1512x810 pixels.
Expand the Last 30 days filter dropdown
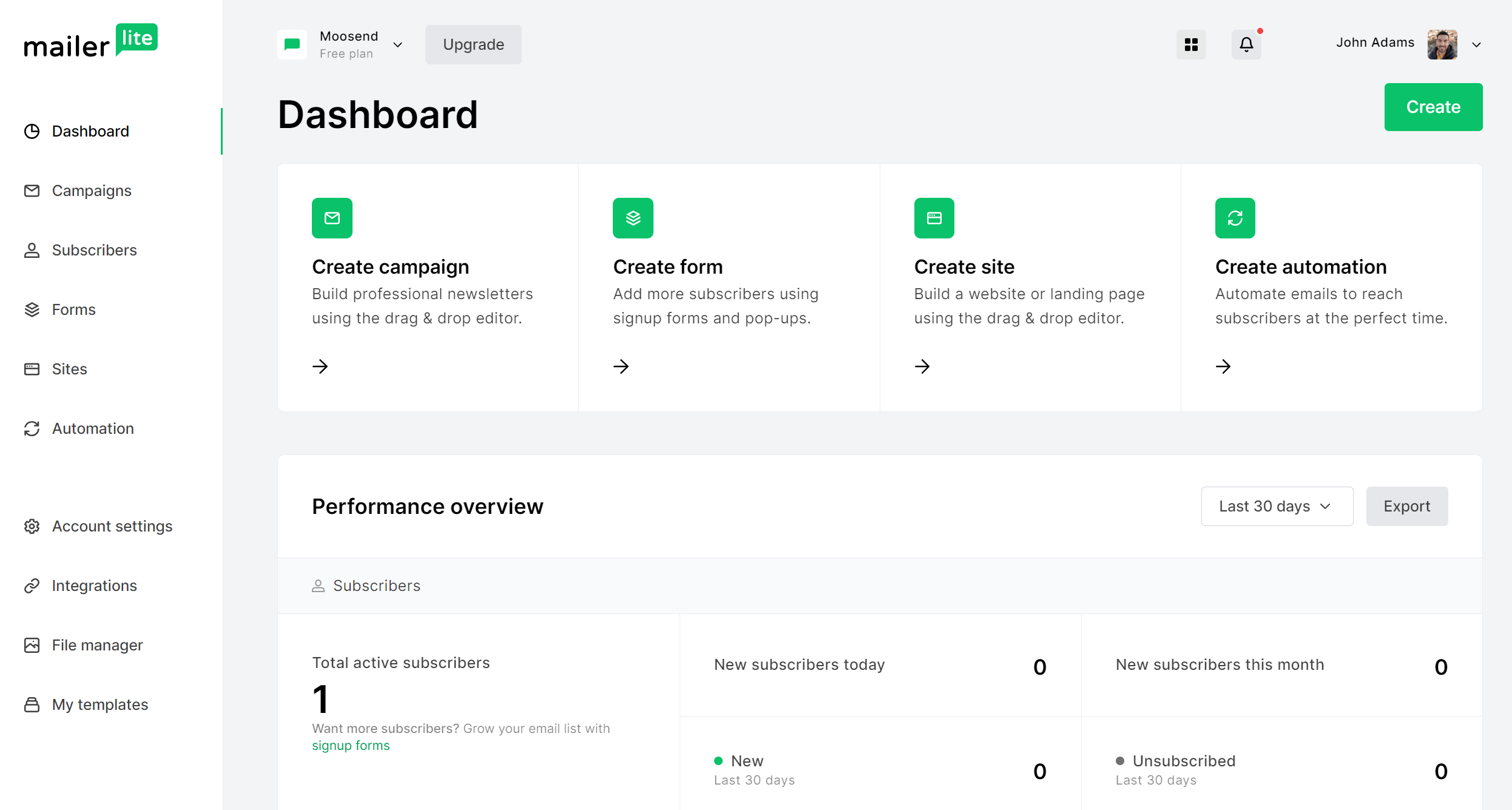(1275, 506)
